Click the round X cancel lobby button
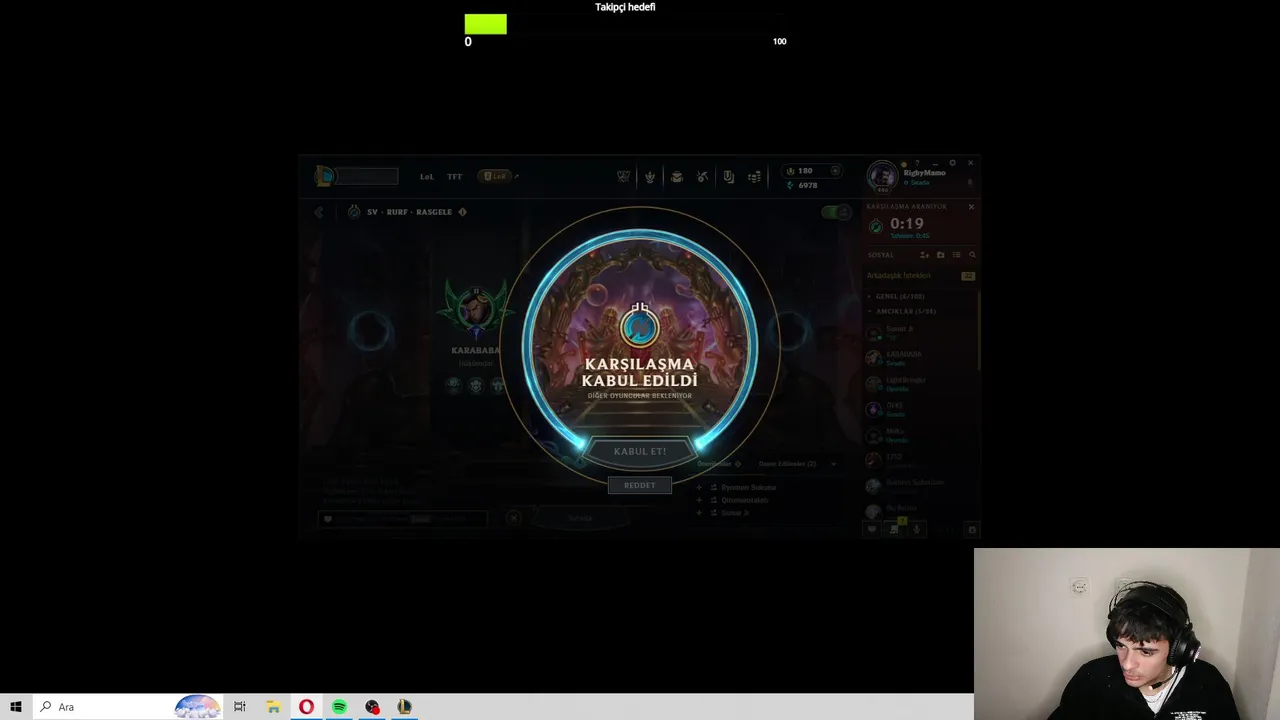1280x720 pixels. pyautogui.click(x=513, y=518)
